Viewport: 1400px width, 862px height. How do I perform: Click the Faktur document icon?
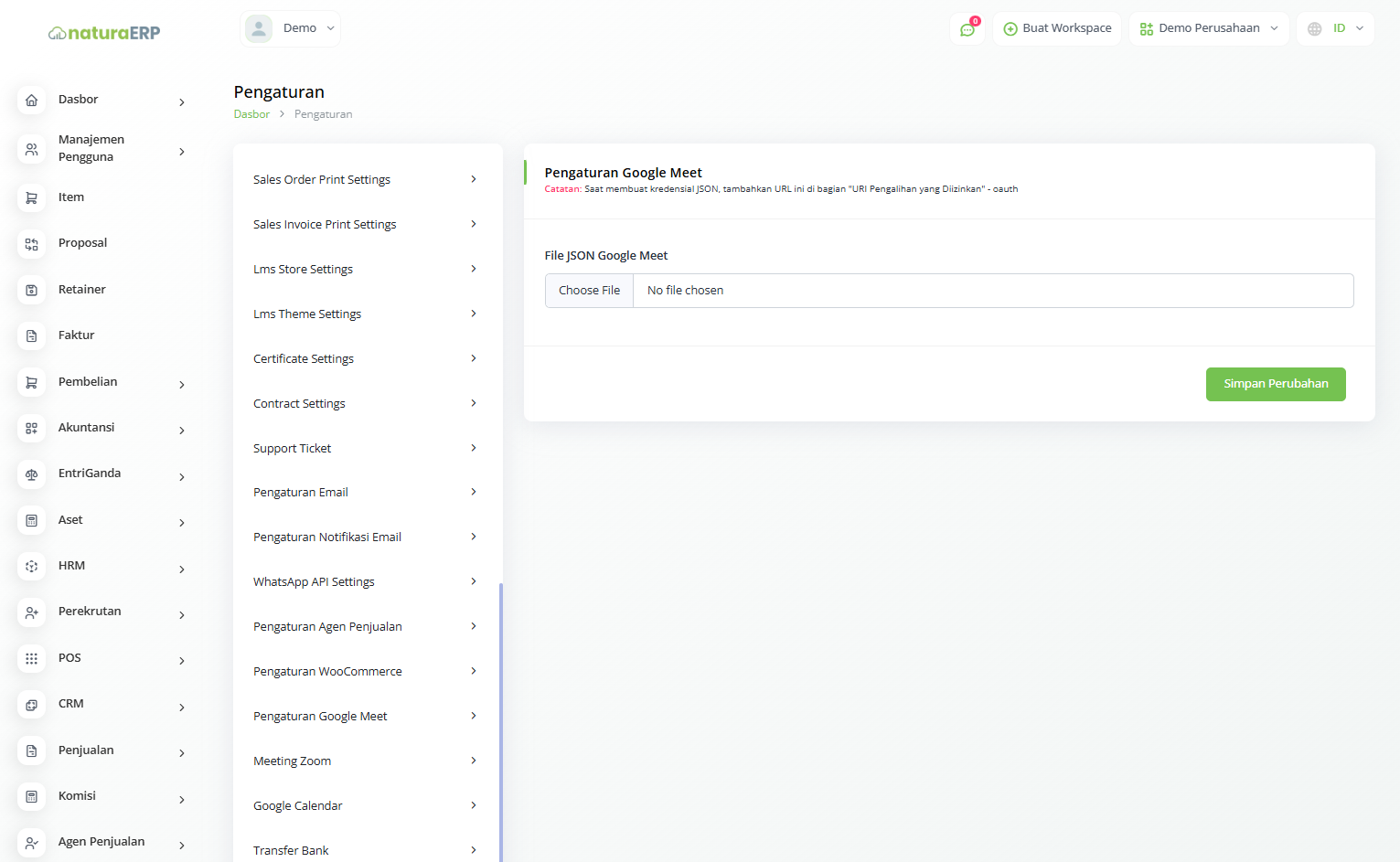click(x=31, y=335)
